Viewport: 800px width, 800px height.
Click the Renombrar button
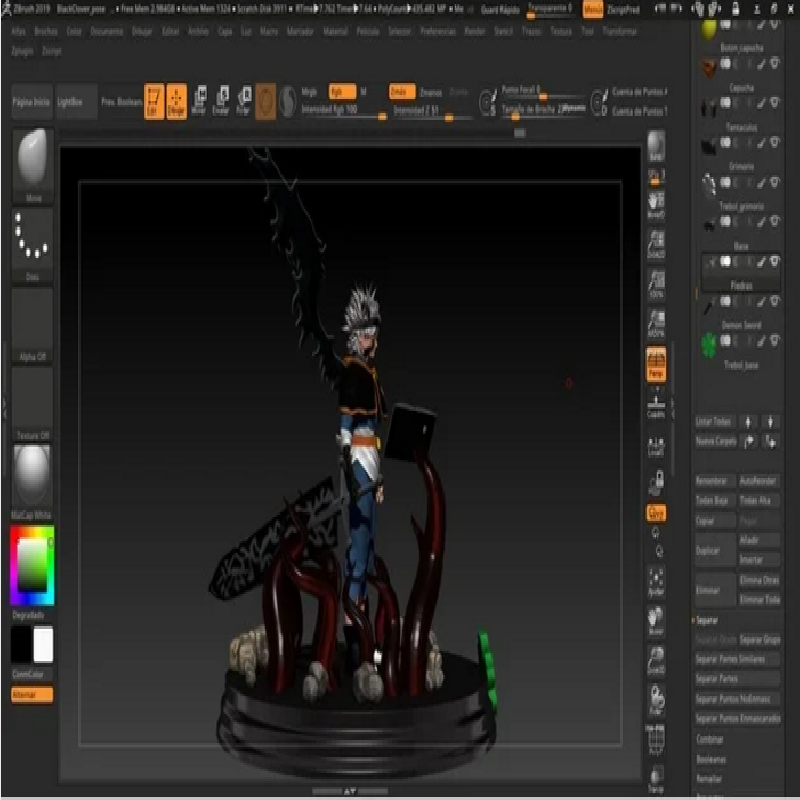pos(713,480)
